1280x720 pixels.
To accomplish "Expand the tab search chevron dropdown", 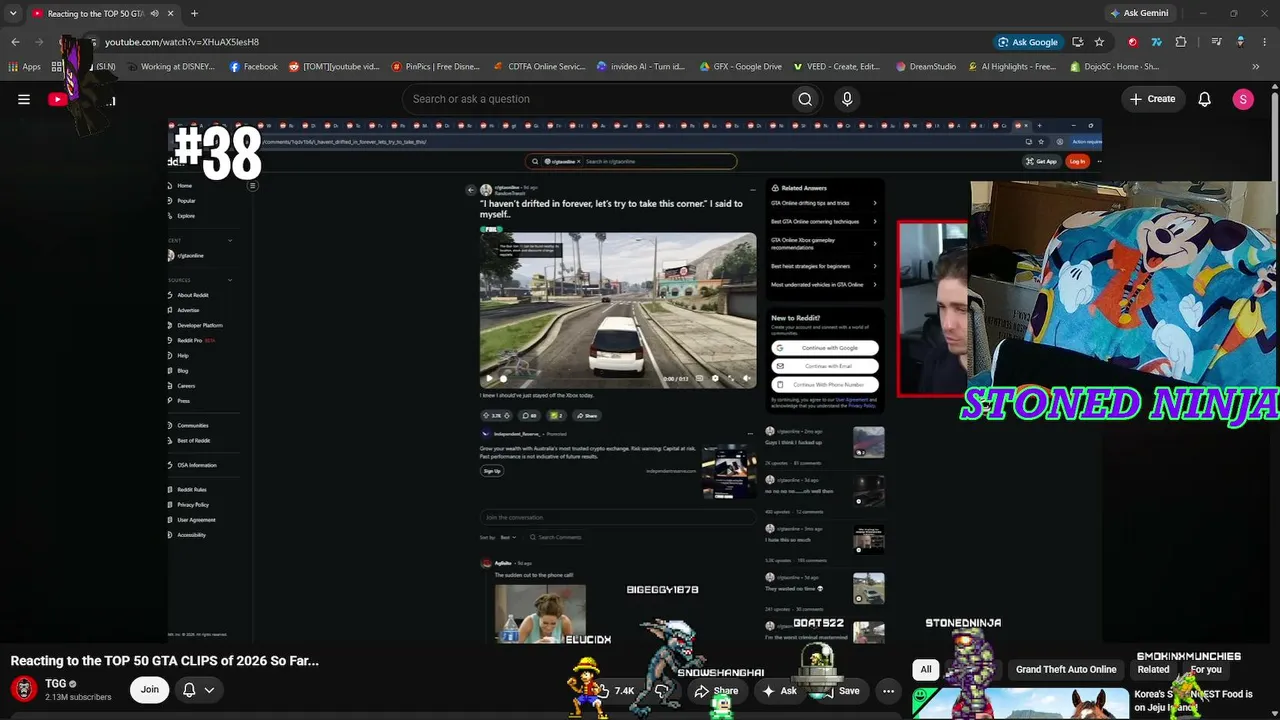I will 15,13.
